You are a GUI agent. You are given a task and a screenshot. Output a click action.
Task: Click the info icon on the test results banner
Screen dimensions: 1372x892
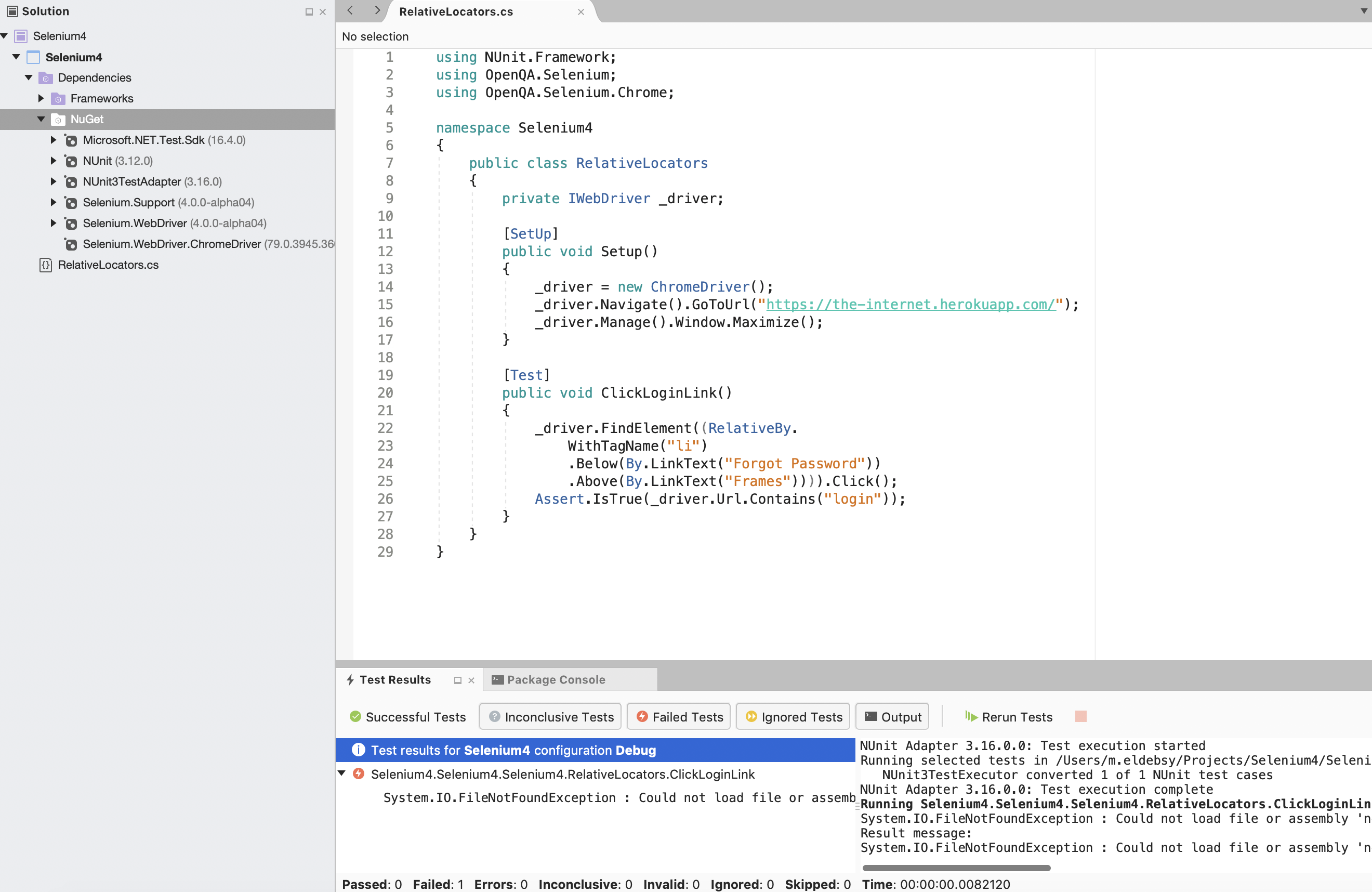point(359,750)
